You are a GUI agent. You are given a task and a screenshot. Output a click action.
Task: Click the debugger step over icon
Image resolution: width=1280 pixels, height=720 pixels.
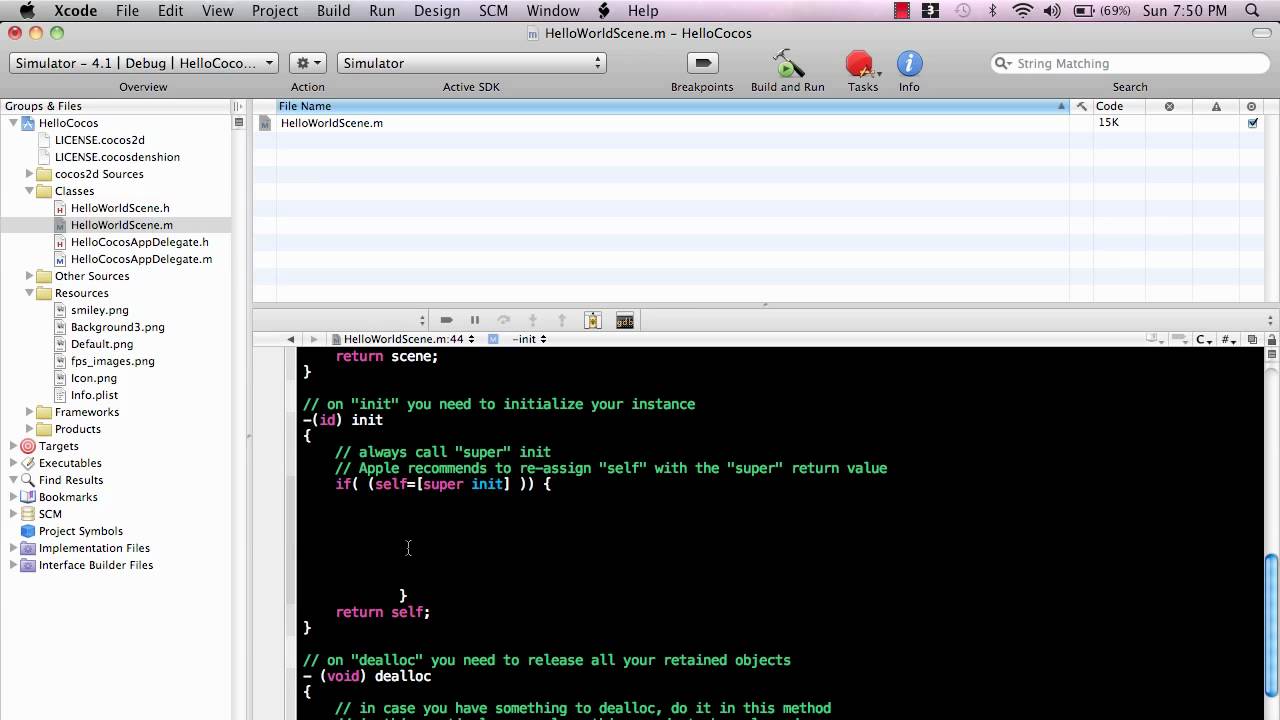(x=504, y=320)
